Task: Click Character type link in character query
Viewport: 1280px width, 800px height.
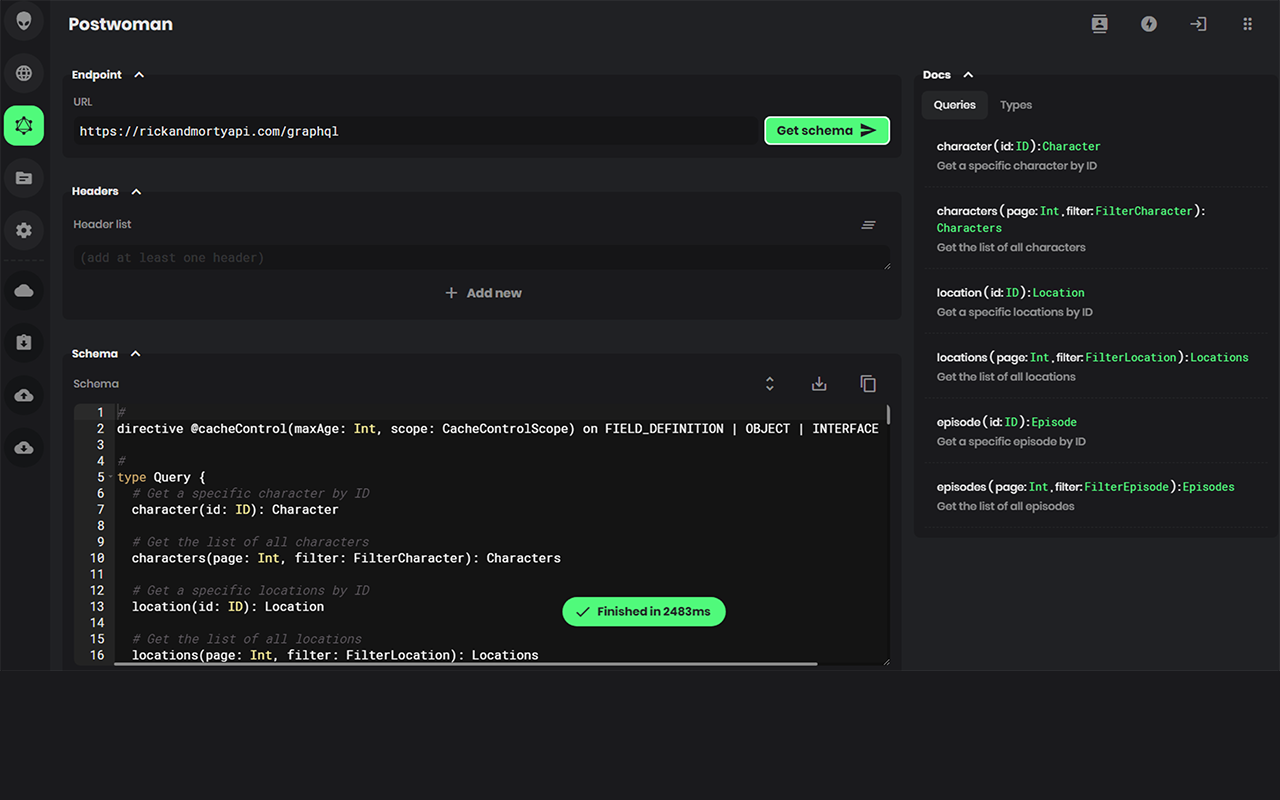Action: point(1071,146)
